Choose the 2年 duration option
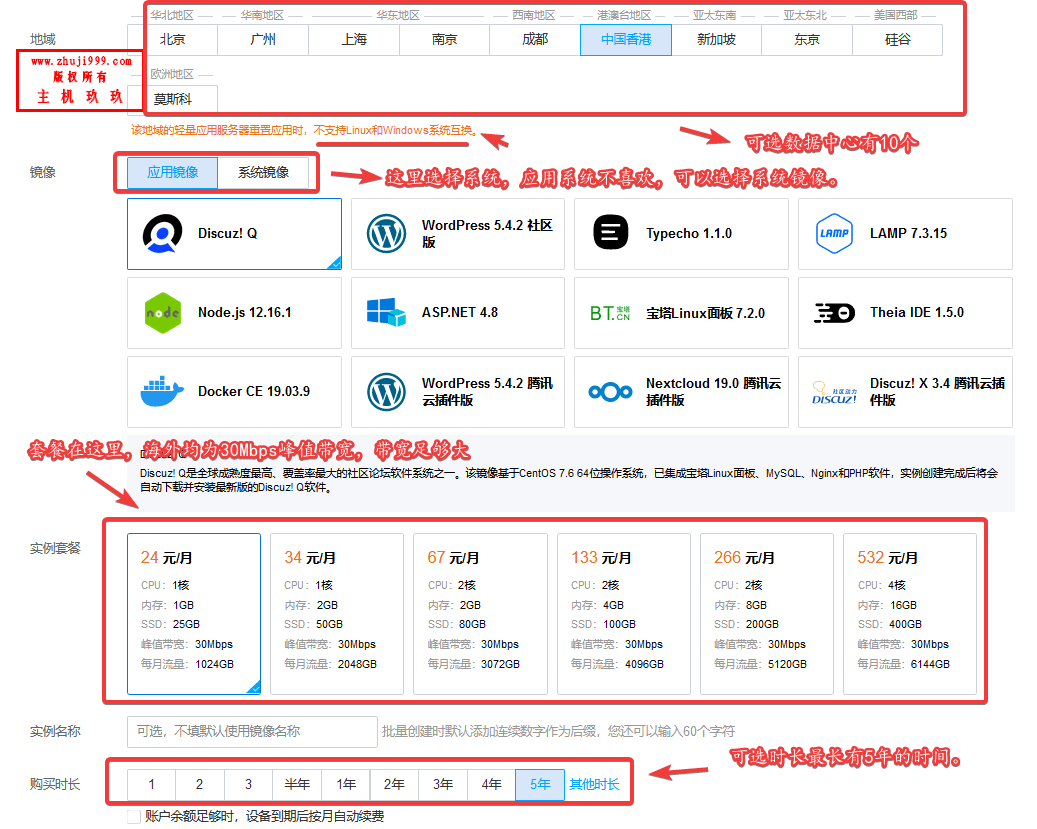1037x829 pixels. [x=394, y=785]
